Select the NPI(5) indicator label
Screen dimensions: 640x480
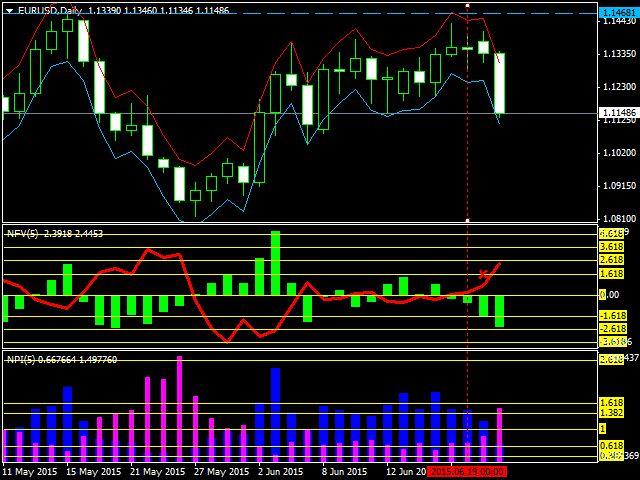point(22,360)
